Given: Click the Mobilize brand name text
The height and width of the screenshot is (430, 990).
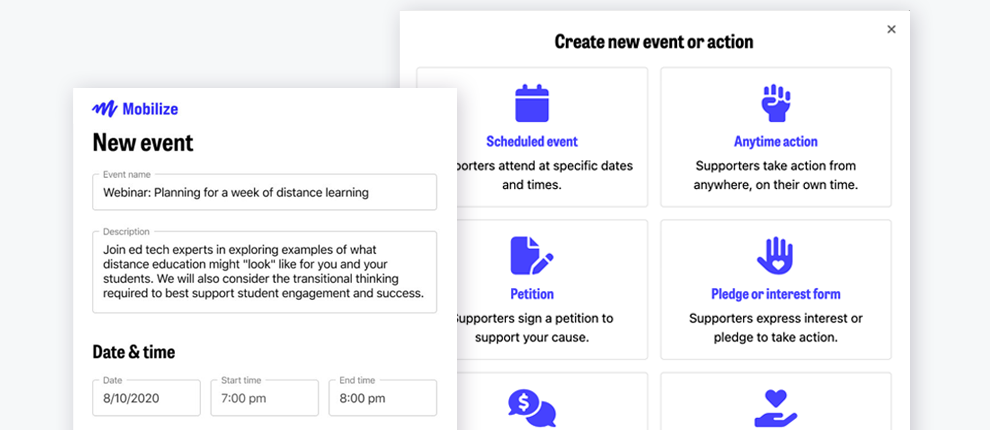Looking at the screenshot, I should (150, 109).
